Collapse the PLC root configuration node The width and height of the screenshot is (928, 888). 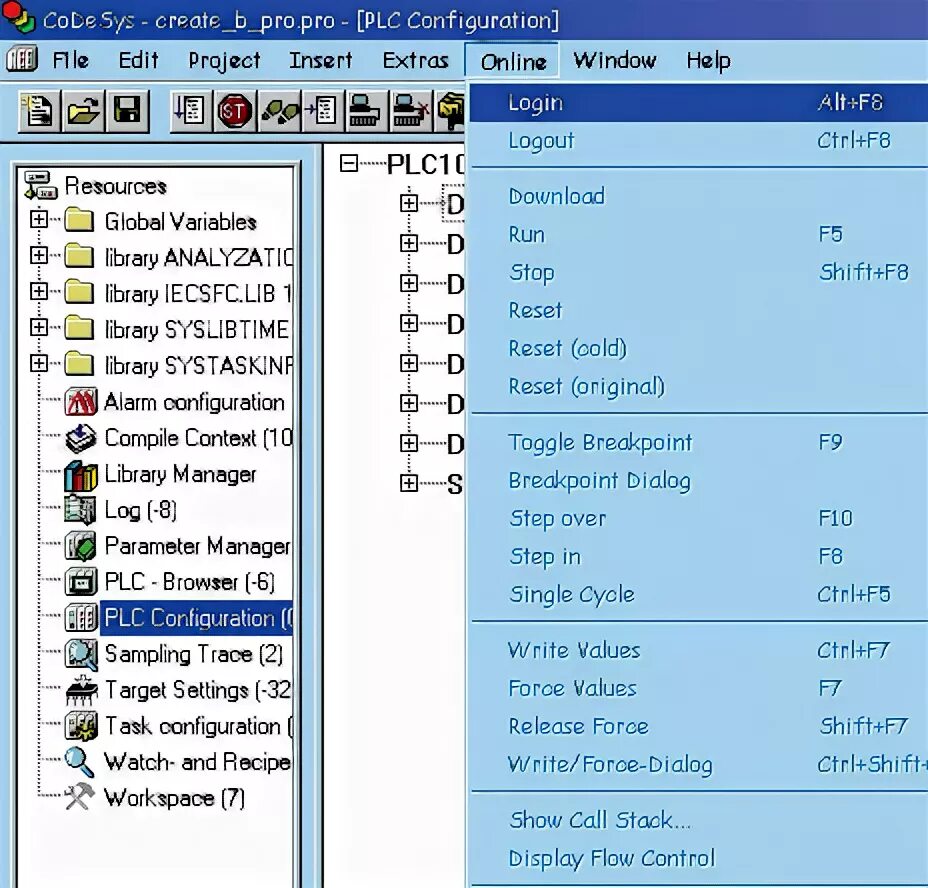pyautogui.click(x=349, y=163)
